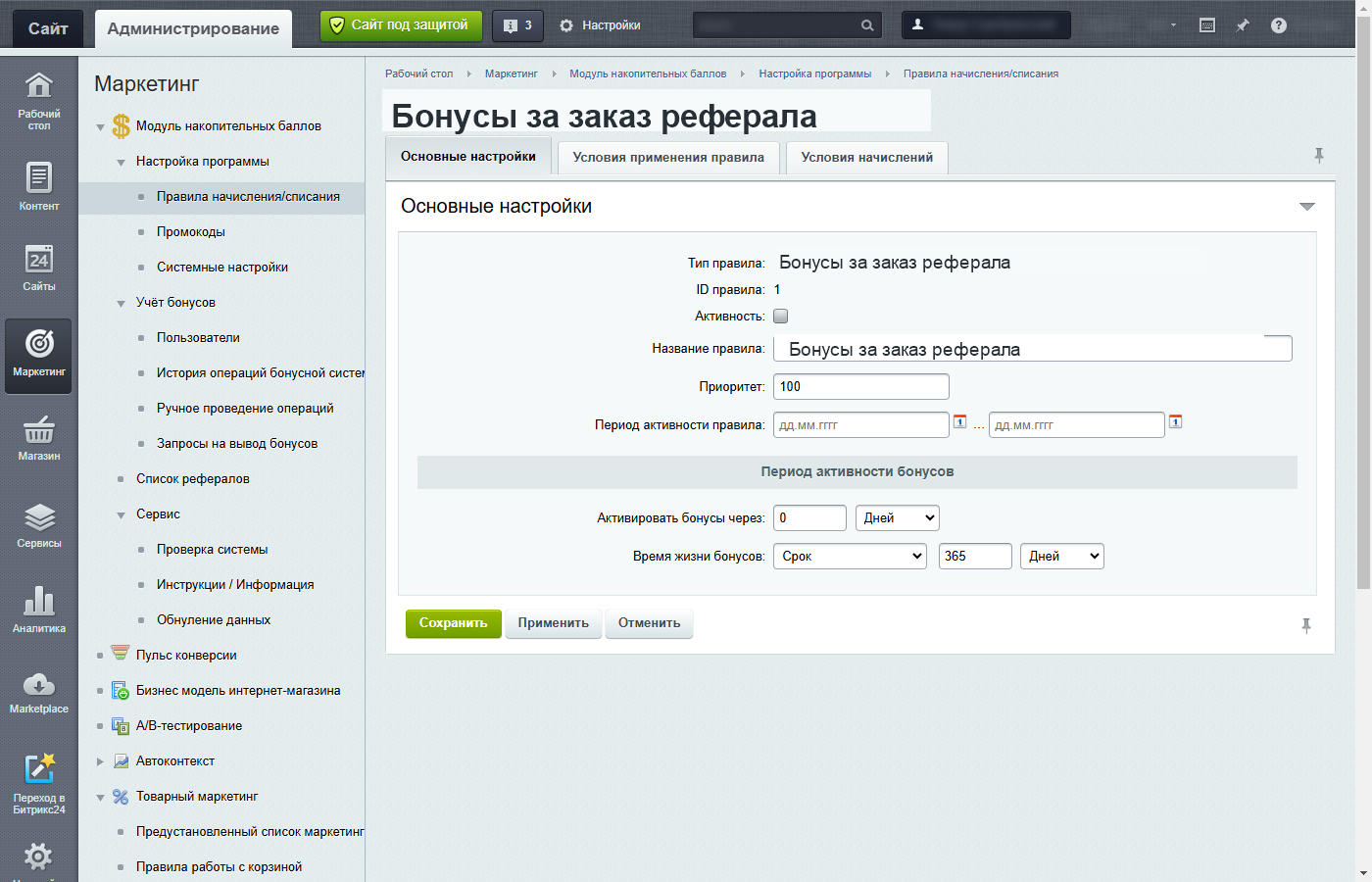Open the Срок bonus lifetime type dropdown
This screenshot has width=1372, height=882.
click(851, 557)
